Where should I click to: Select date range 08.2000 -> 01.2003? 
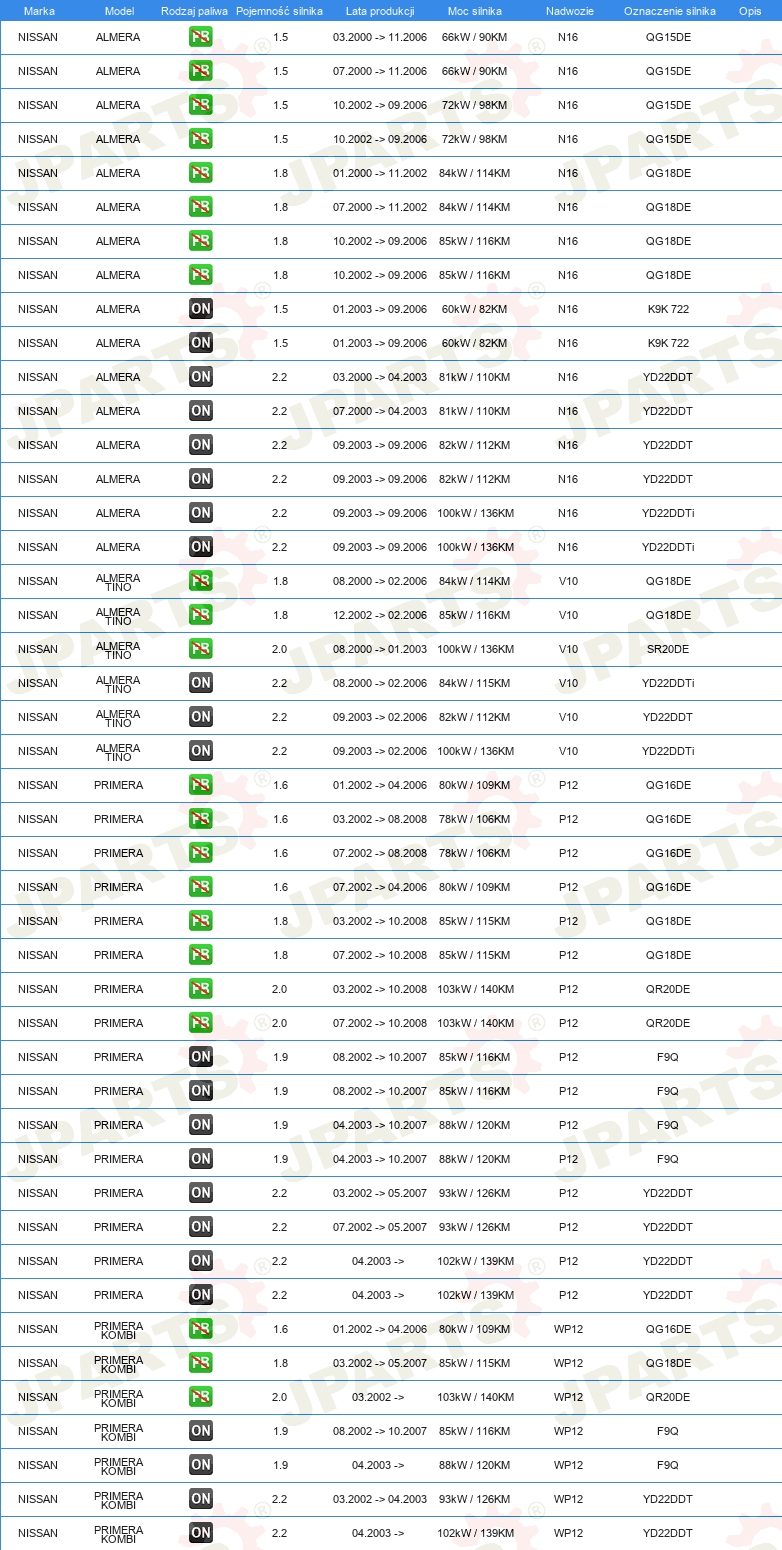tap(380, 649)
